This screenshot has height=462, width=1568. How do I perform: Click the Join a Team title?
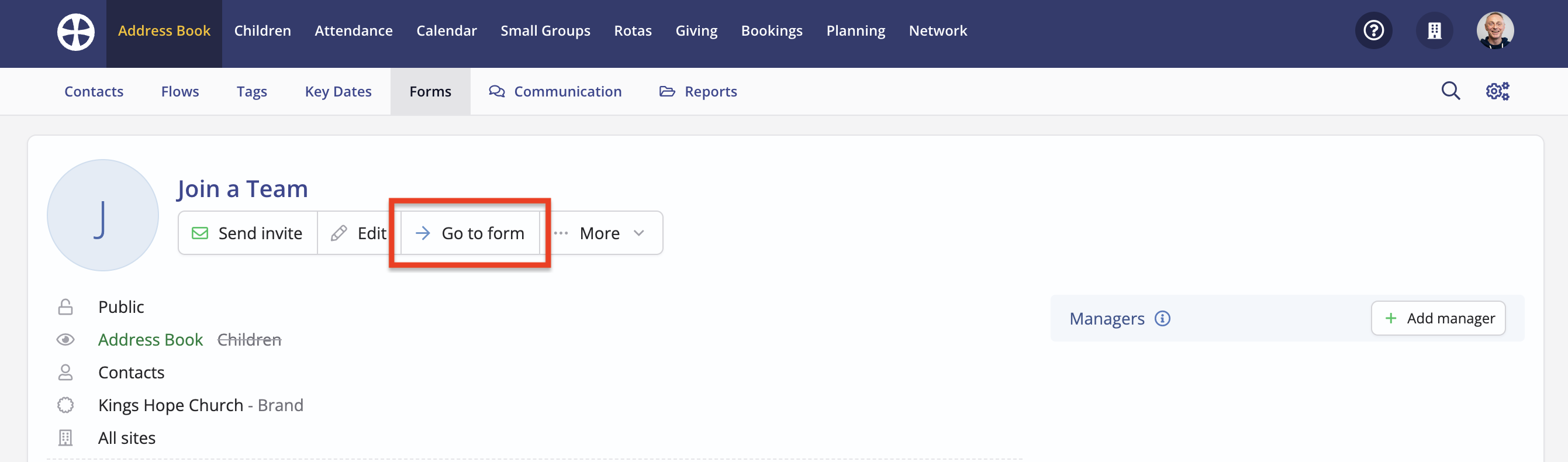242,189
